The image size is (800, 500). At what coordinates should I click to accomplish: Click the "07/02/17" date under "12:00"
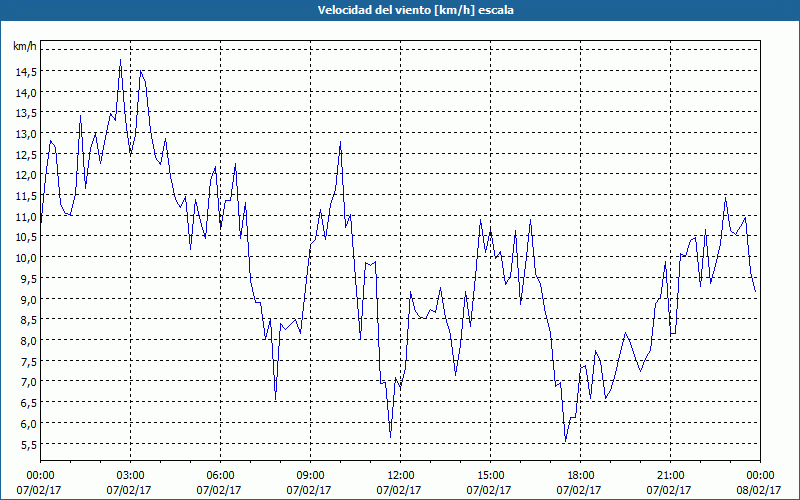[x=399, y=490]
